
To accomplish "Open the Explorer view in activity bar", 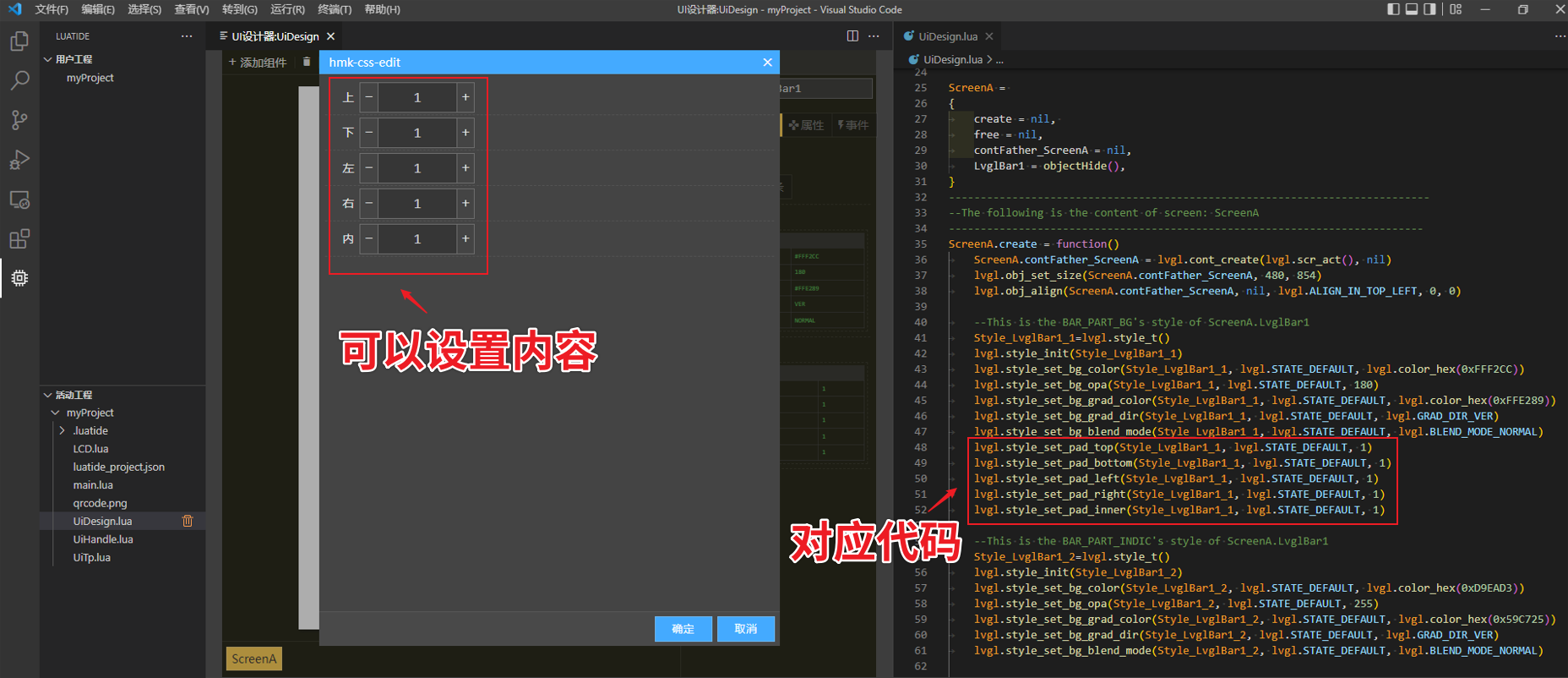I will pyautogui.click(x=19, y=41).
